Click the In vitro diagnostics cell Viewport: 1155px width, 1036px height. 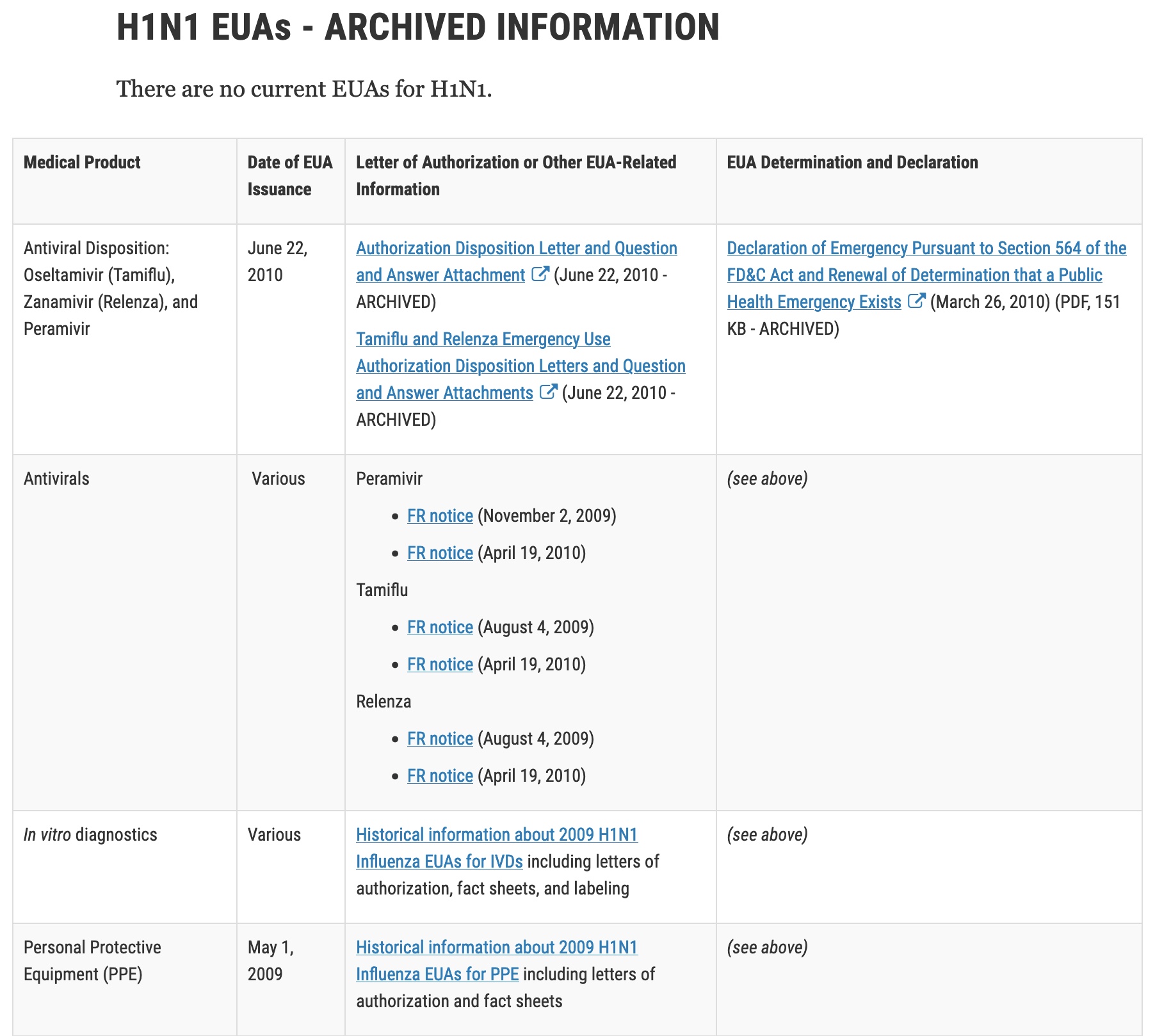[x=90, y=835]
